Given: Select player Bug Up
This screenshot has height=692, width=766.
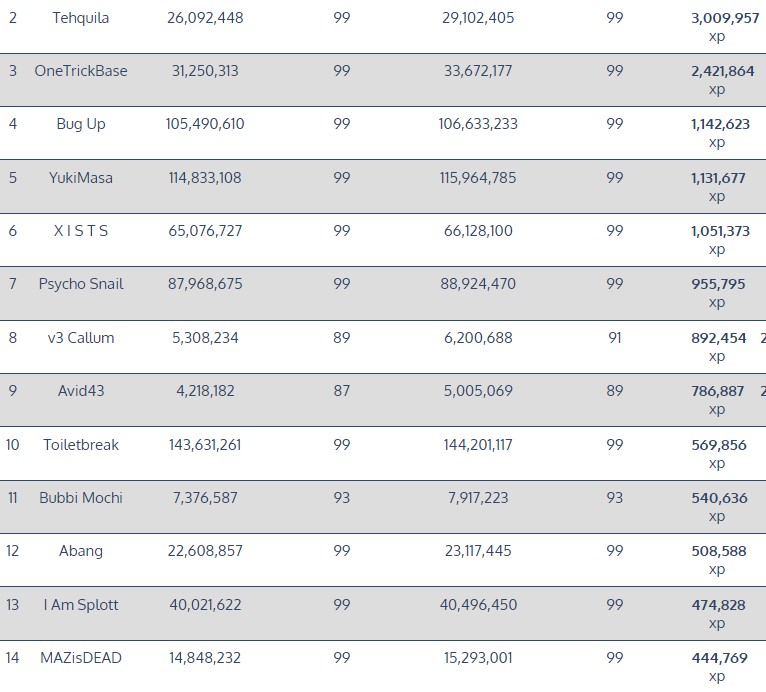Looking at the screenshot, I should (81, 124).
